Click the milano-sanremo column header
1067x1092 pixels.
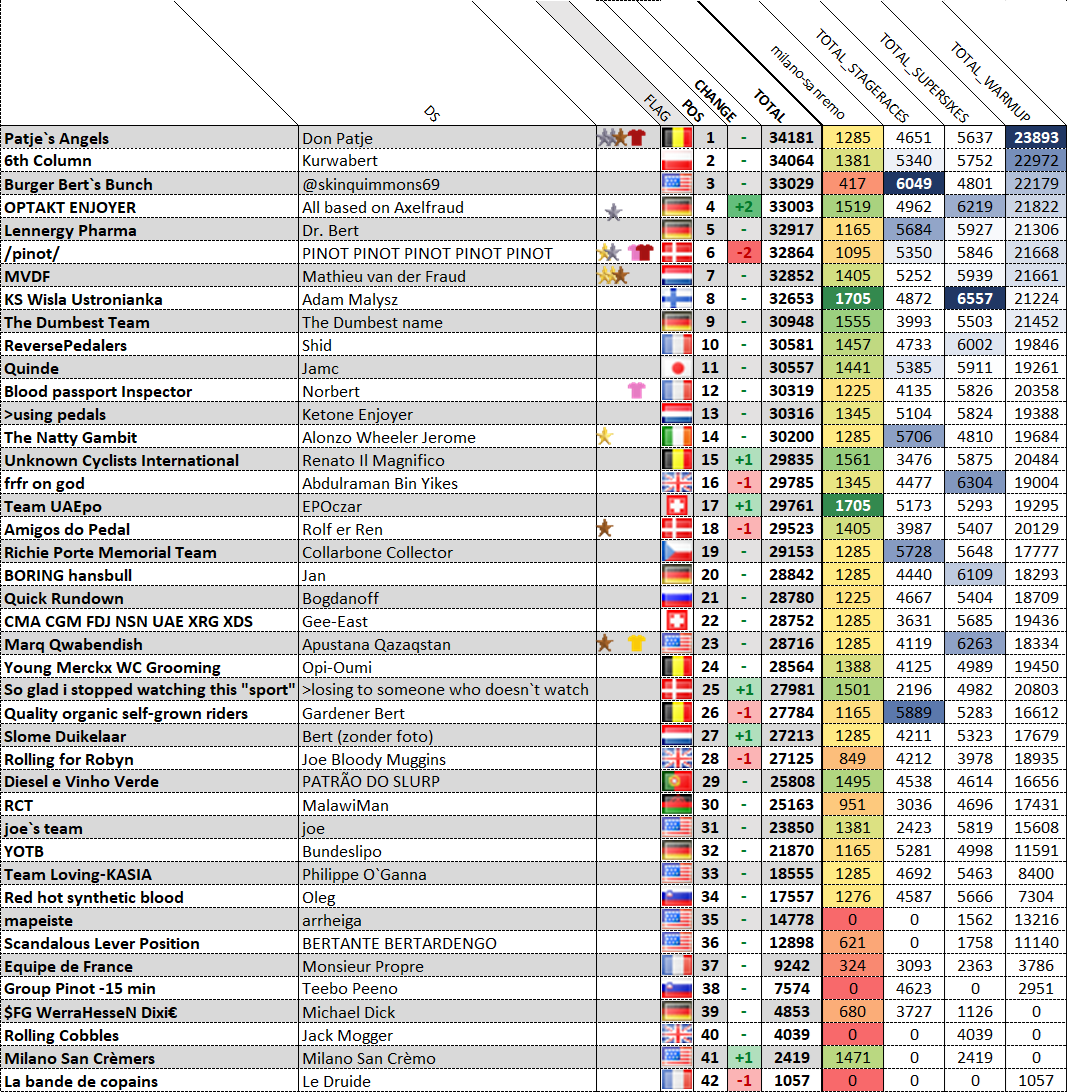click(807, 82)
